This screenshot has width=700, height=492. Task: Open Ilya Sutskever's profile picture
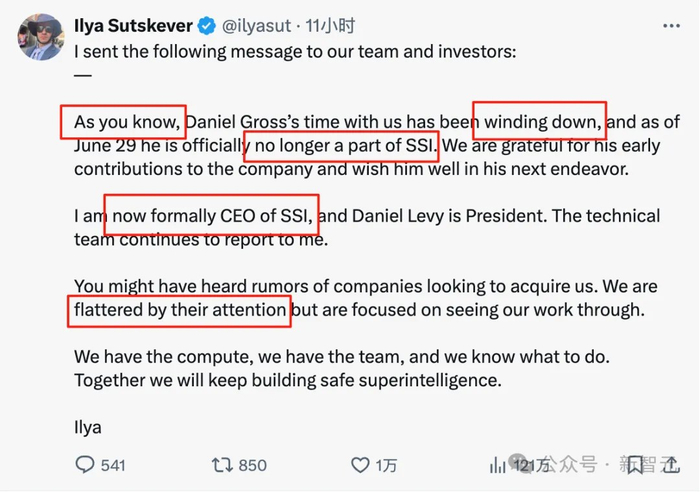pos(41,37)
